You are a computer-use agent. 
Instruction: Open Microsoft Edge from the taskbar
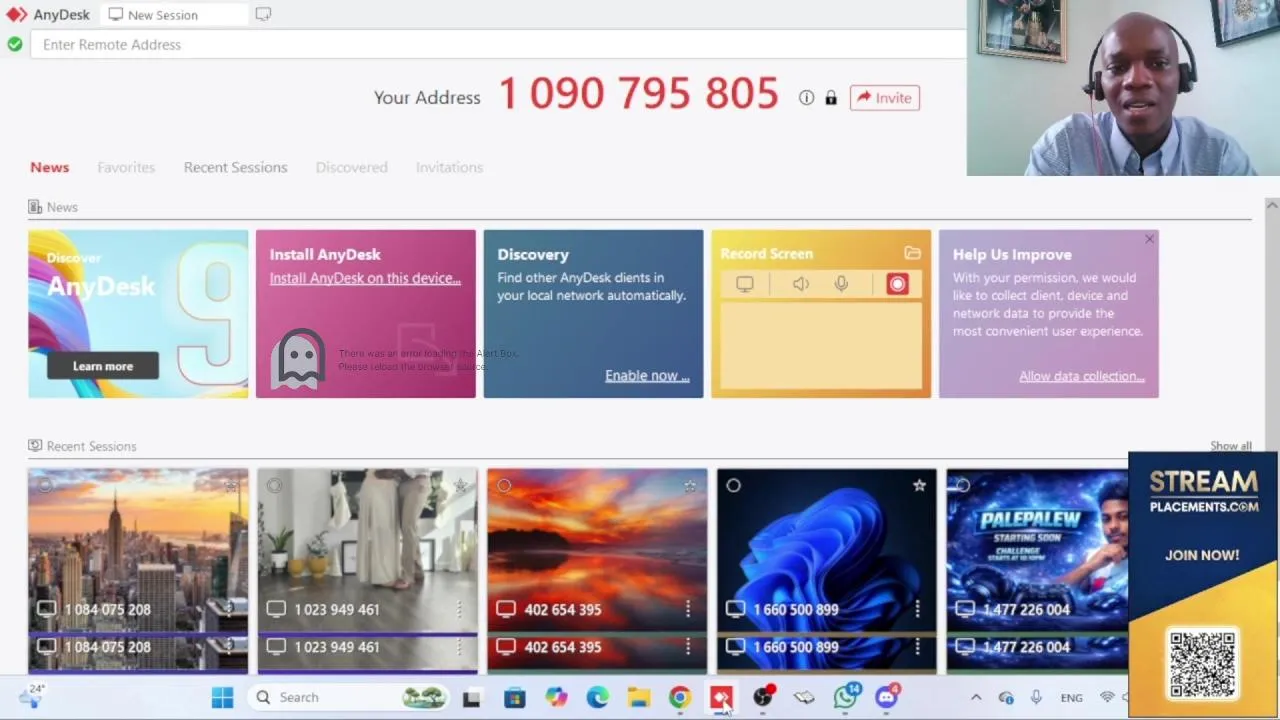[x=597, y=697]
